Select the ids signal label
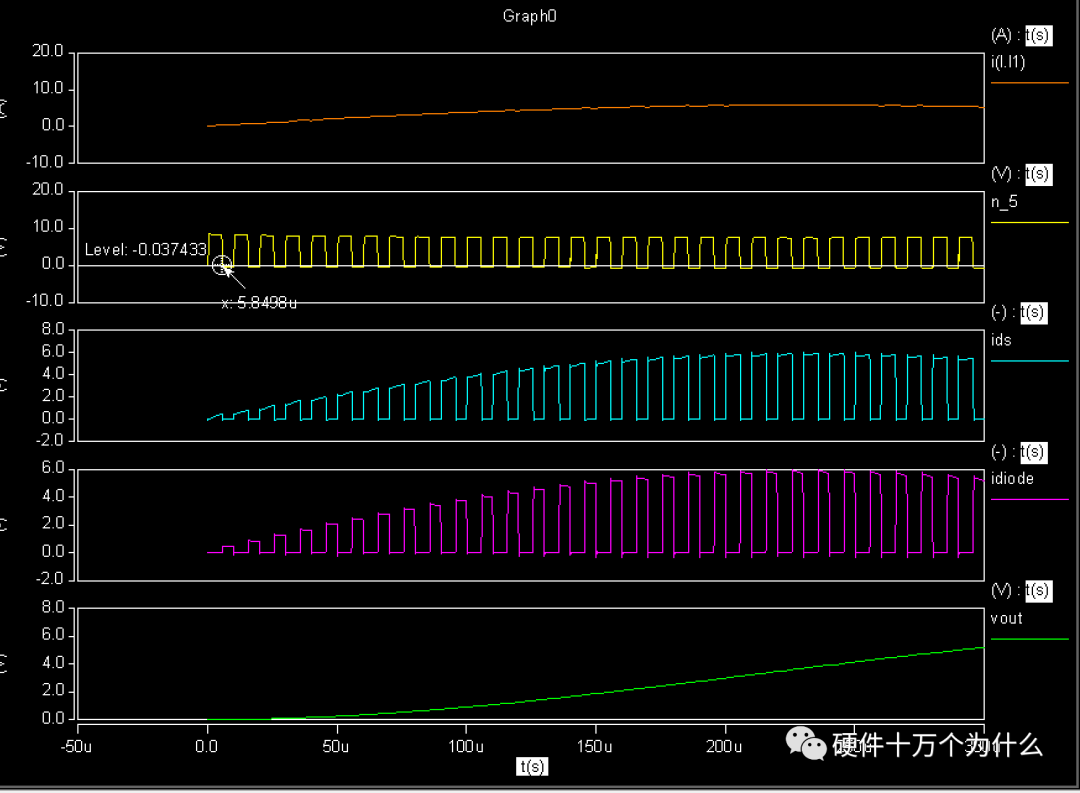This screenshot has height=793, width=1080. click(x=1001, y=340)
